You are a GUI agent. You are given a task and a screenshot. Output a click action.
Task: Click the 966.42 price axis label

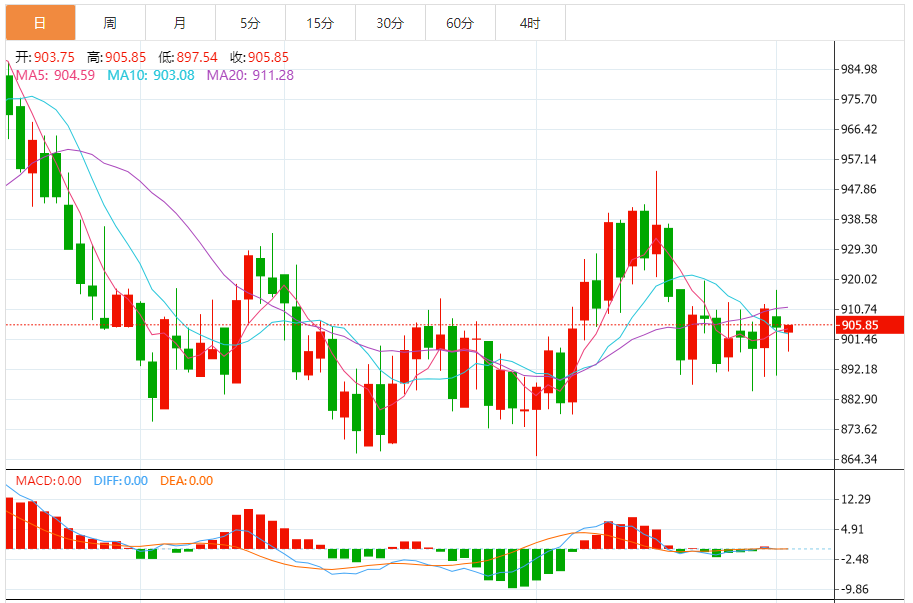pos(859,129)
